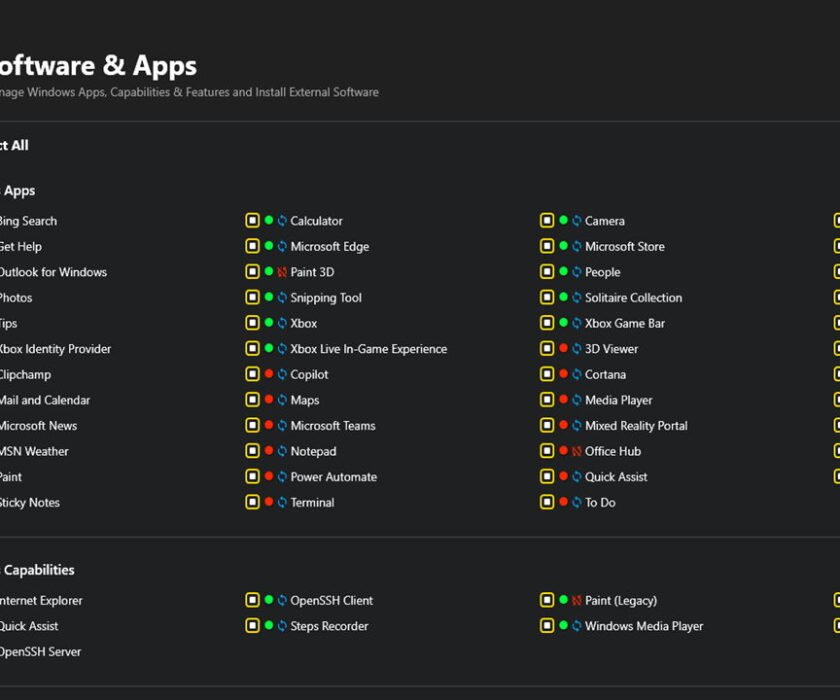Click the "Microsoft News" label
Image resolution: width=840 pixels, height=700 pixels.
click(x=38, y=426)
